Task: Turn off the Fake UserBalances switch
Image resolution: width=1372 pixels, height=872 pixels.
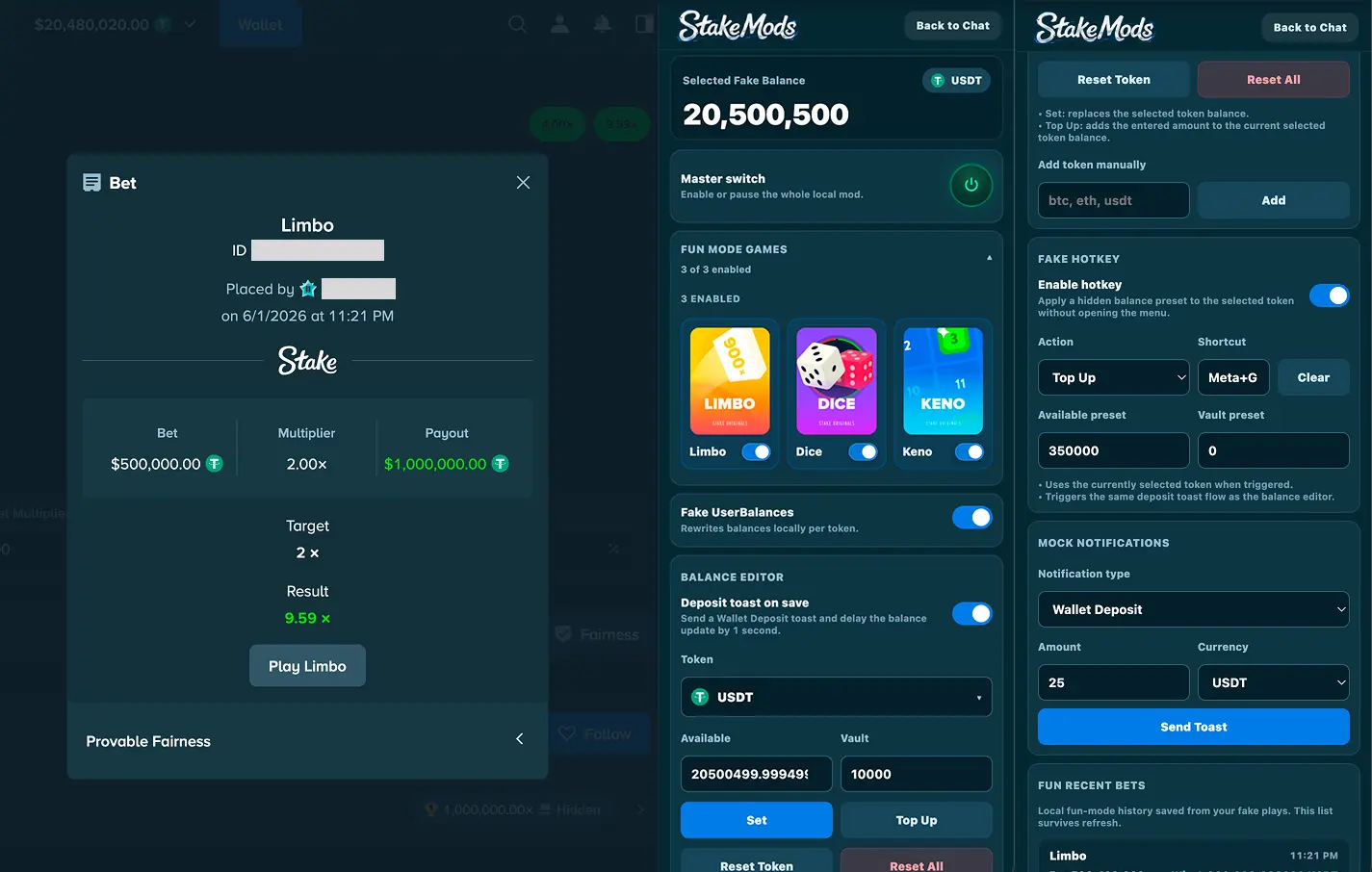Action: click(971, 518)
